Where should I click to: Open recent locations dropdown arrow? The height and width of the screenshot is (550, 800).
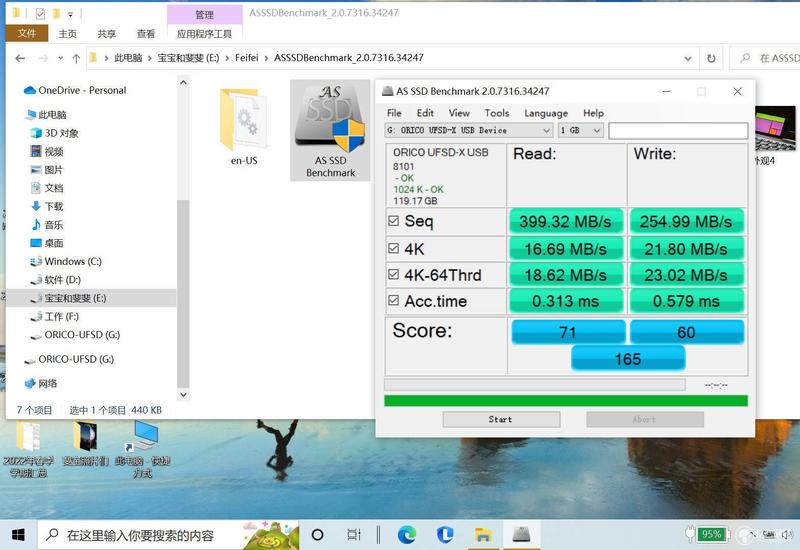(x=61, y=58)
